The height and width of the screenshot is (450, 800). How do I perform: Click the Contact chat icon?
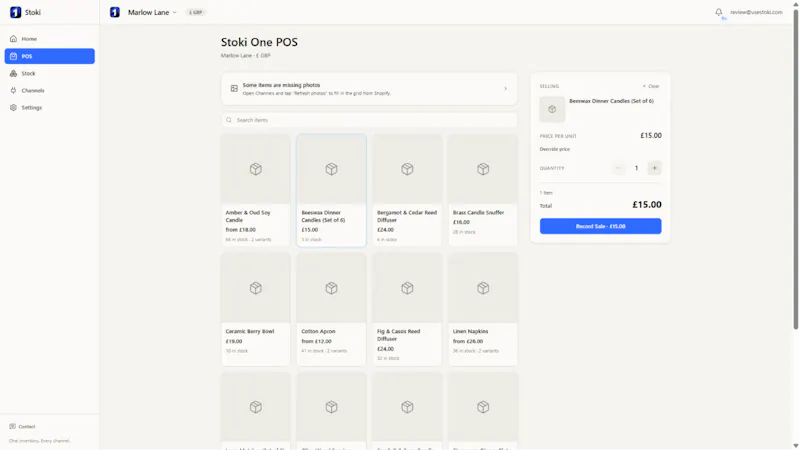pos(12,427)
